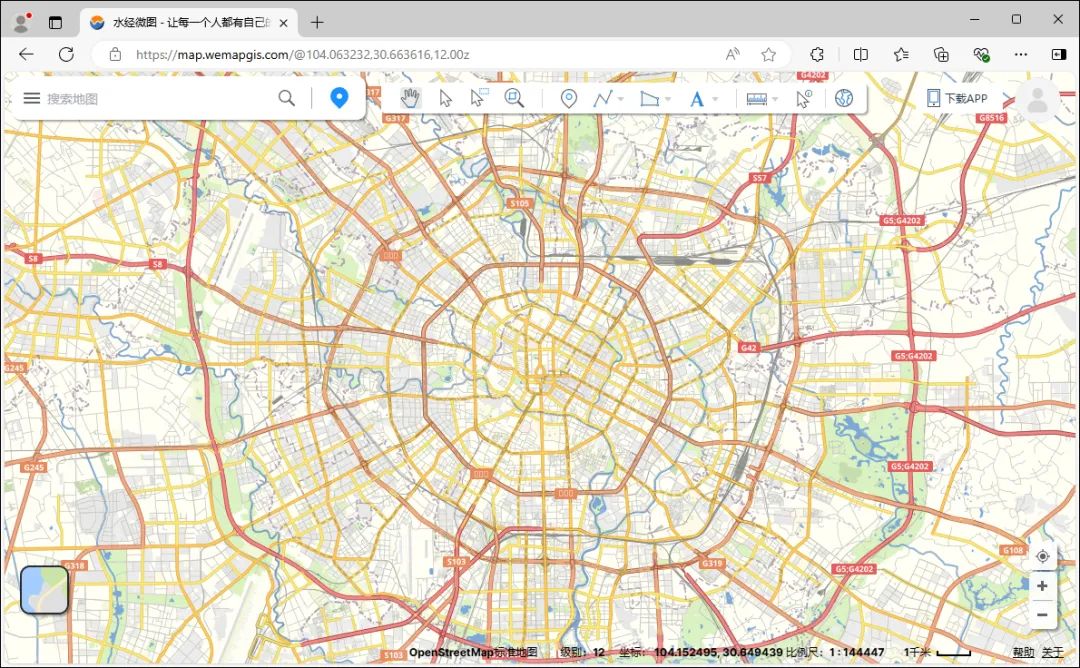Click the locate my position button

[x=1043, y=556]
